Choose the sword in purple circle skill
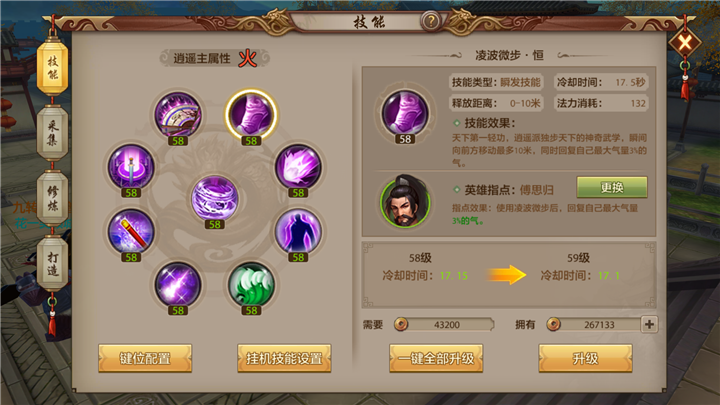 (x=131, y=167)
